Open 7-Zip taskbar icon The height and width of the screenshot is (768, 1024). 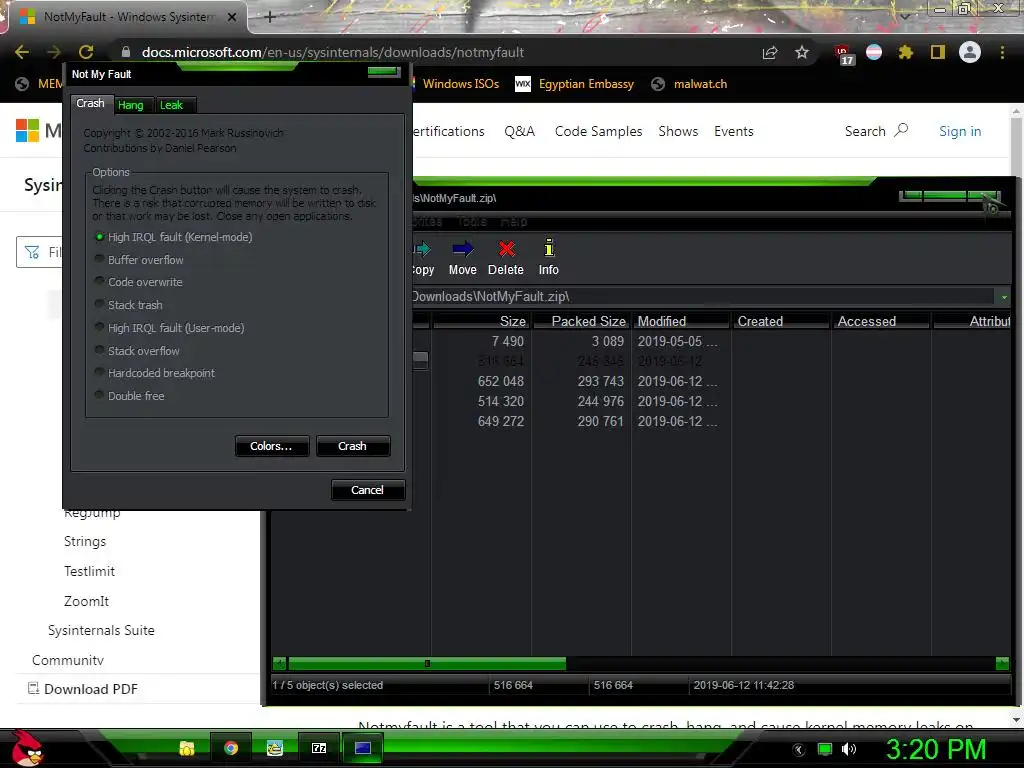pos(319,748)
